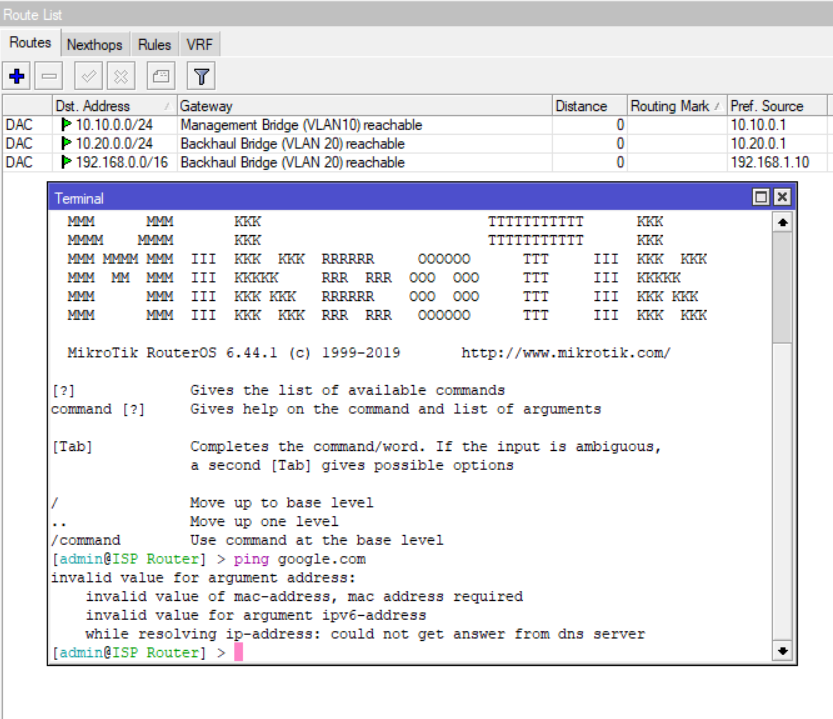Click the Terminal title bar

click(398, 198)
